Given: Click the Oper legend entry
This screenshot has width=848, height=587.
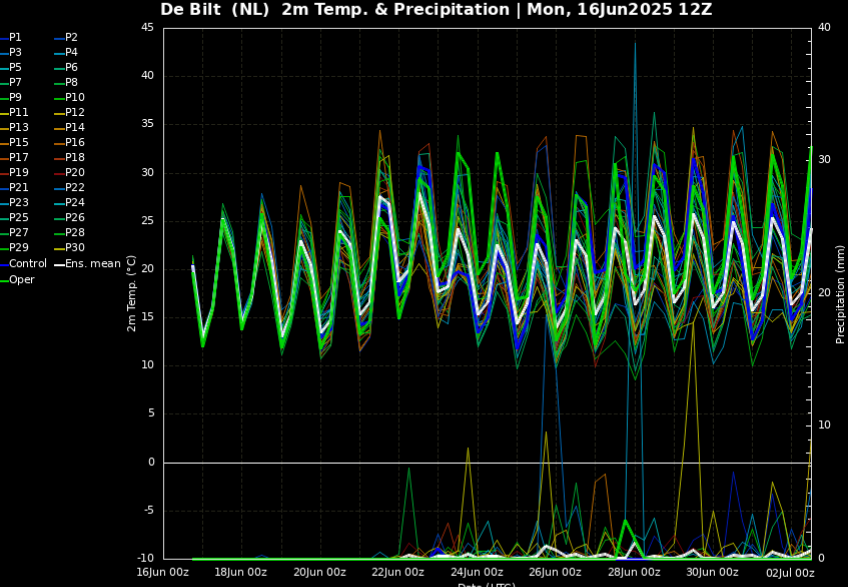Looking at the screenshot, I should (22, 279).
